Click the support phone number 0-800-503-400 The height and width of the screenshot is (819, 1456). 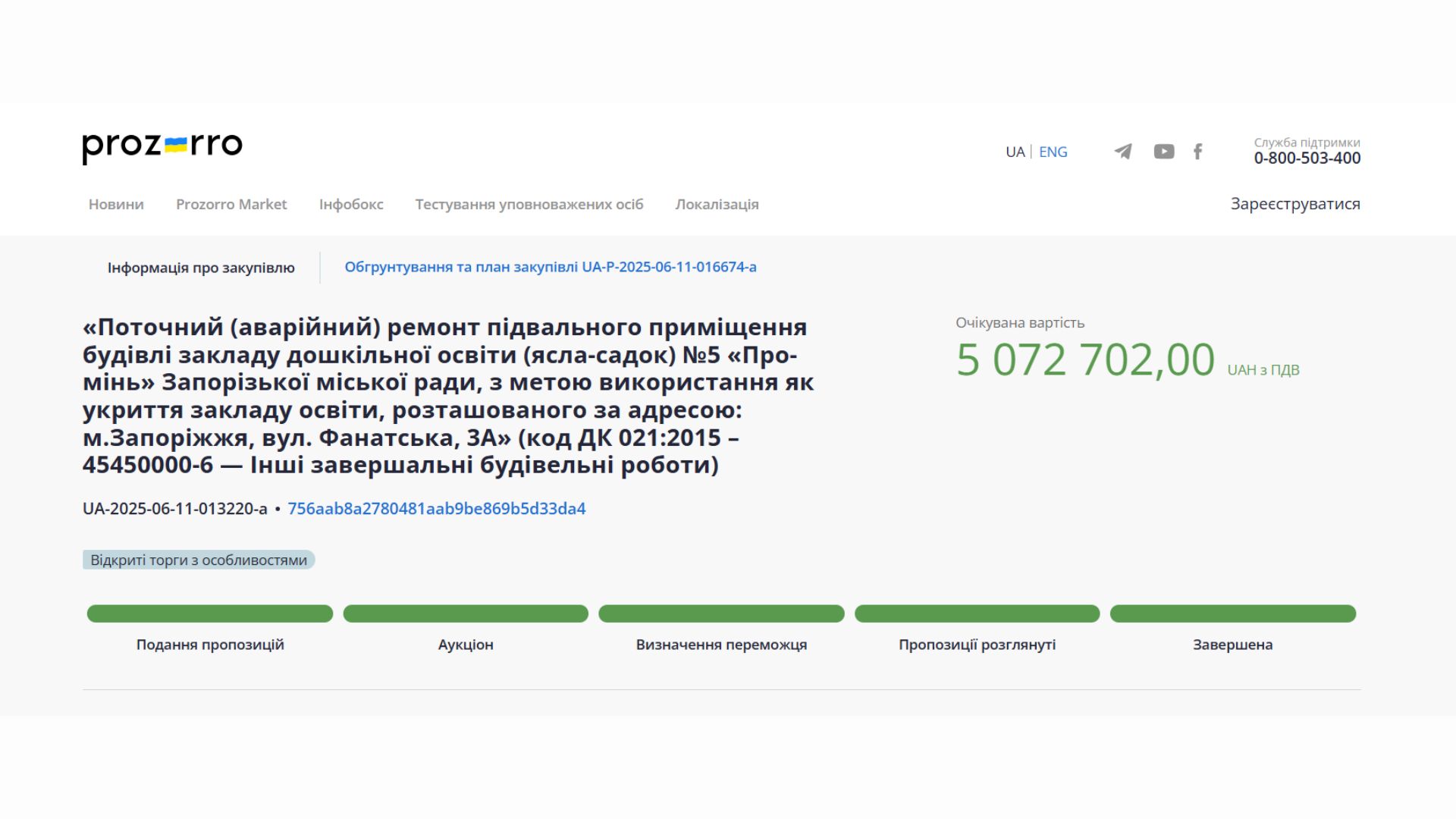tap(1307, 158)
